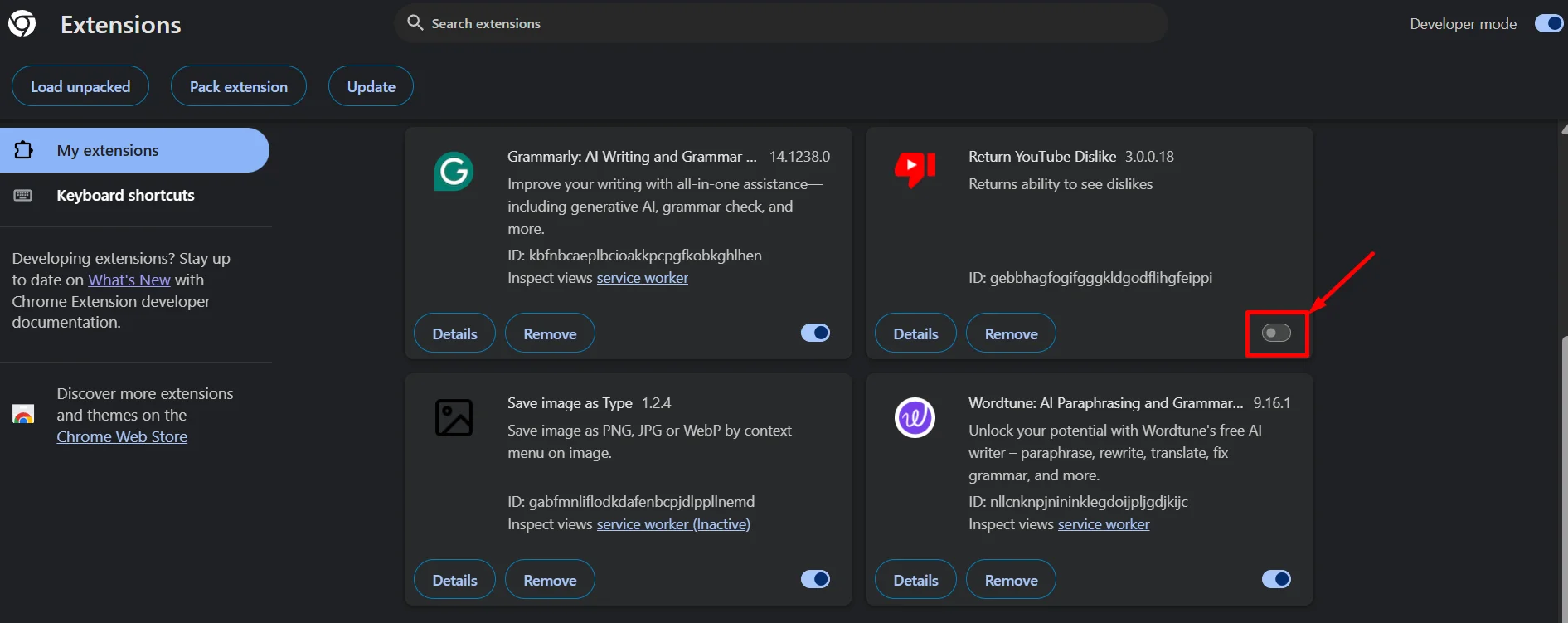This screenshot has height=623, width=1568.
Task: Click the Return YouTube Dislike title
Action: (x=1042, y=157)
